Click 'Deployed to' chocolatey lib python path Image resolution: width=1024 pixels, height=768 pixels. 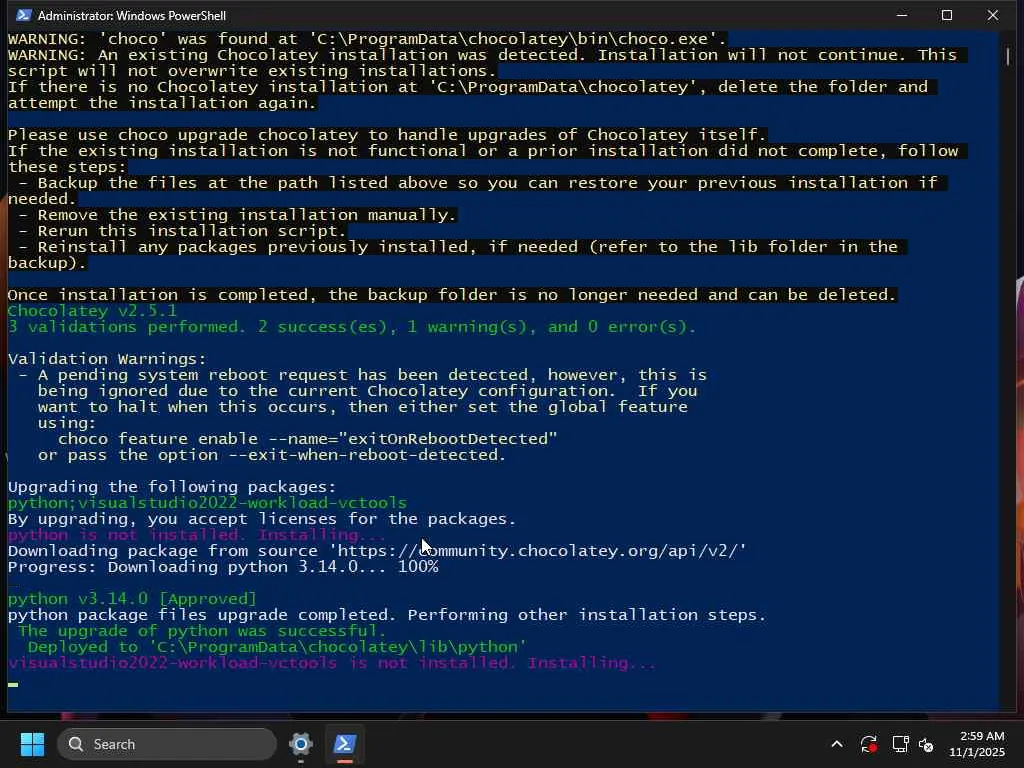tap(277, 647)
